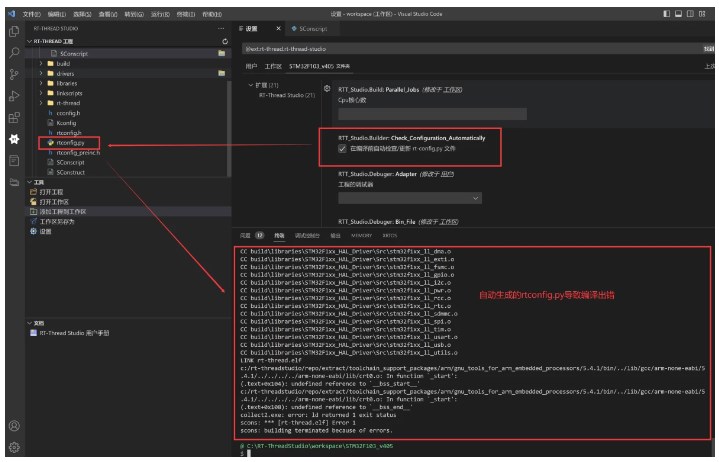This screenshot has height=462, width=719.
Task: Switch to the 问题 panel tab
Action: 245,236
